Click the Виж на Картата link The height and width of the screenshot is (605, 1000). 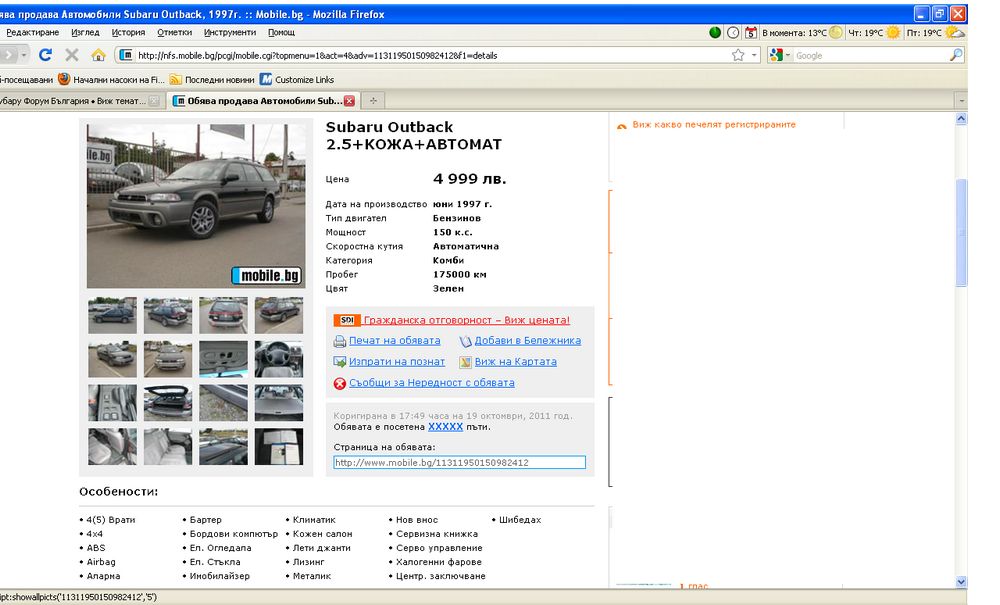(515, 361)
